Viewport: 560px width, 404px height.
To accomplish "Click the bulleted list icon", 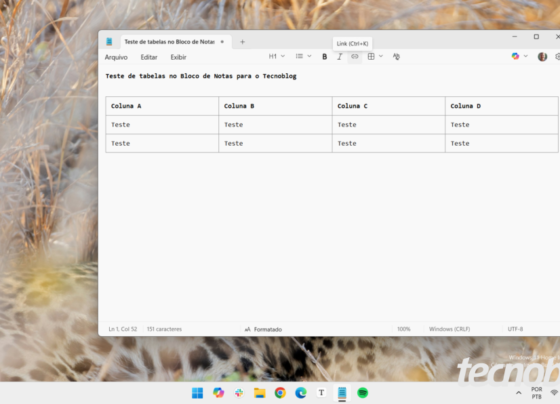I will tap(299, 56).
